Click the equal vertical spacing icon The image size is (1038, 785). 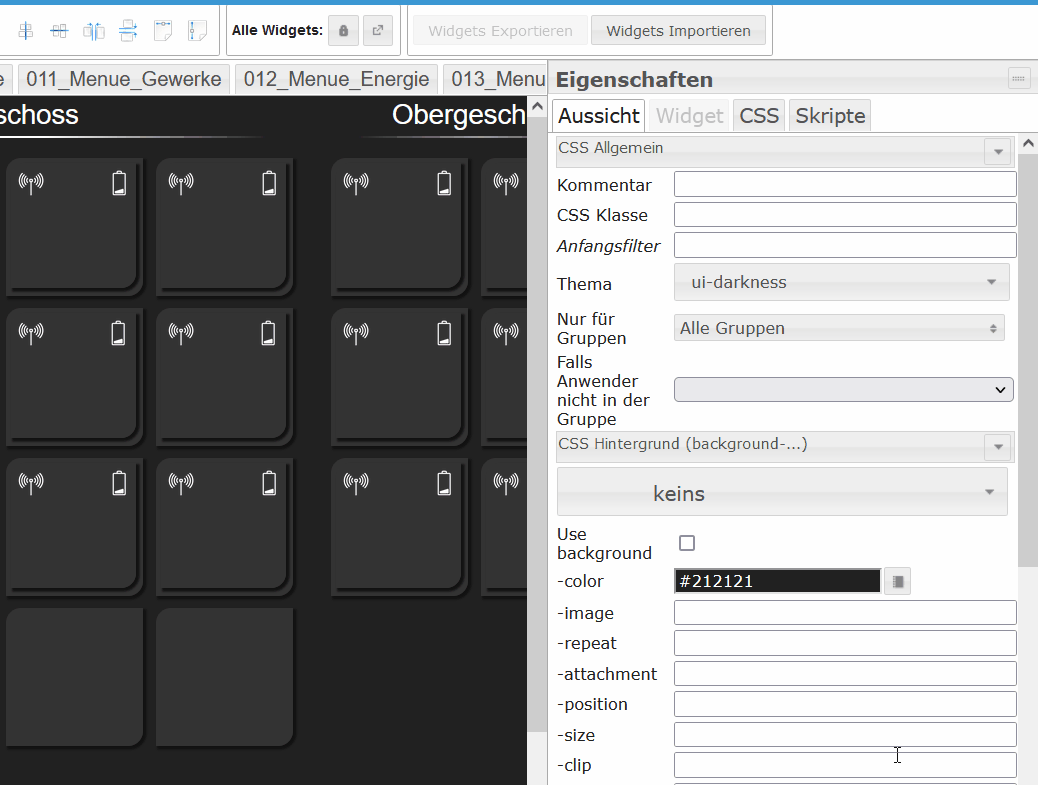click(x=128, y=31)
